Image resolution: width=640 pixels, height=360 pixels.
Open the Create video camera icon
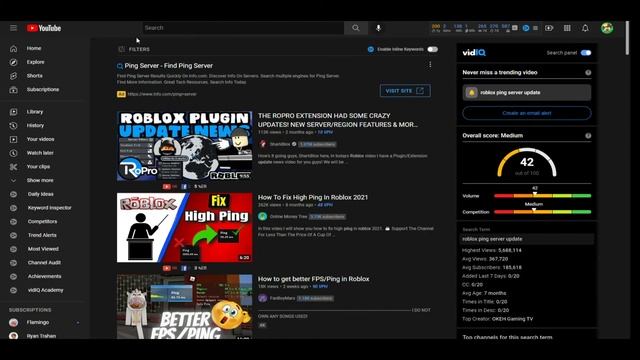point(549,28)
